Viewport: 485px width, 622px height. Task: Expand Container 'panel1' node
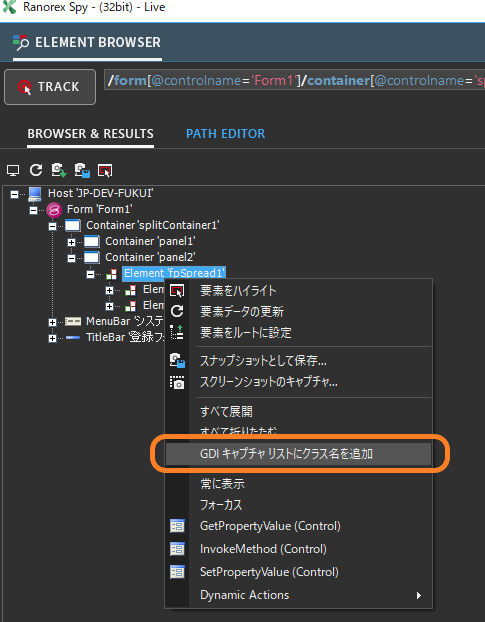click(x=71, y=242)
